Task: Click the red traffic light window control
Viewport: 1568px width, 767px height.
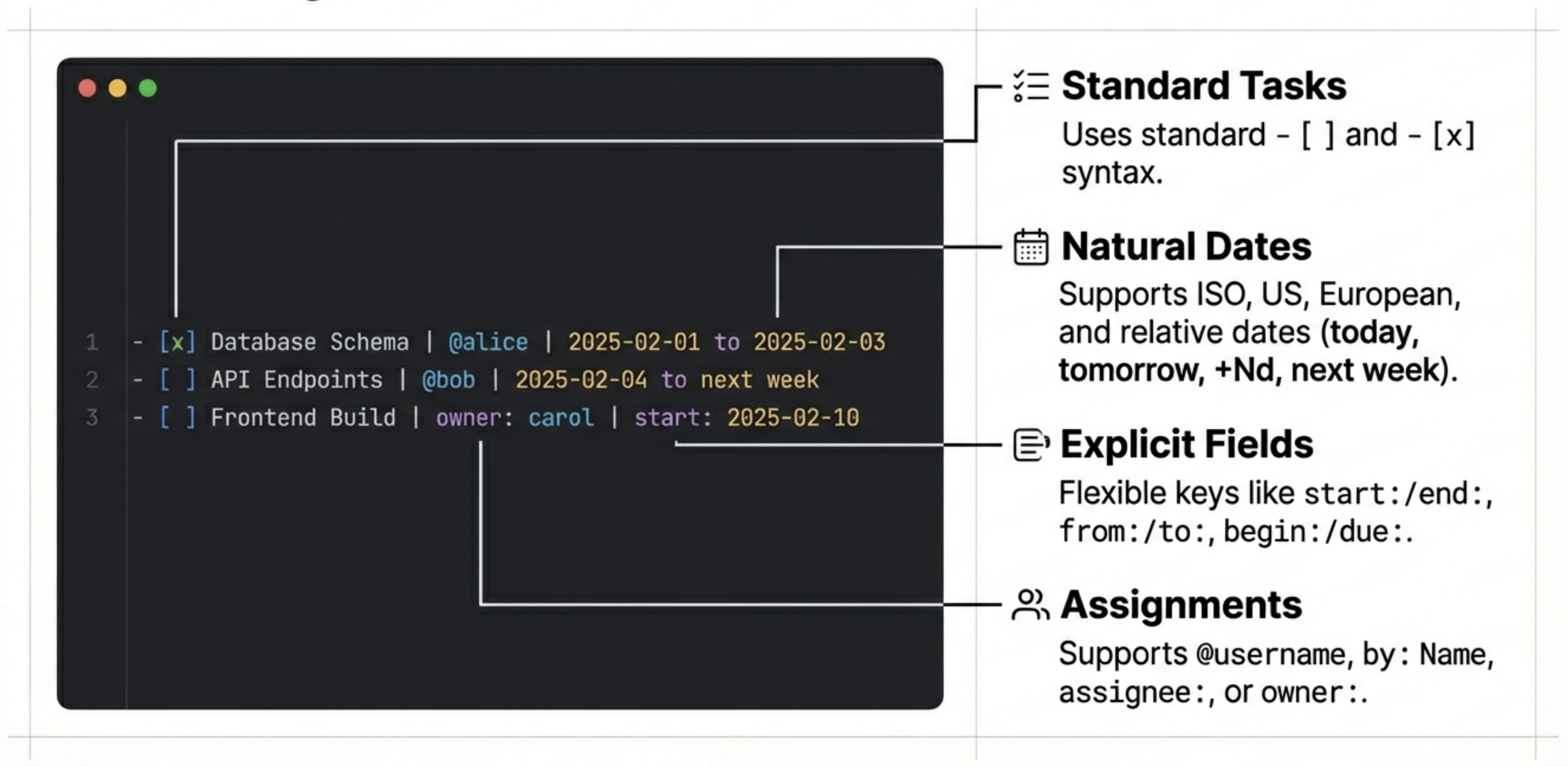Action: click(87, 88)
